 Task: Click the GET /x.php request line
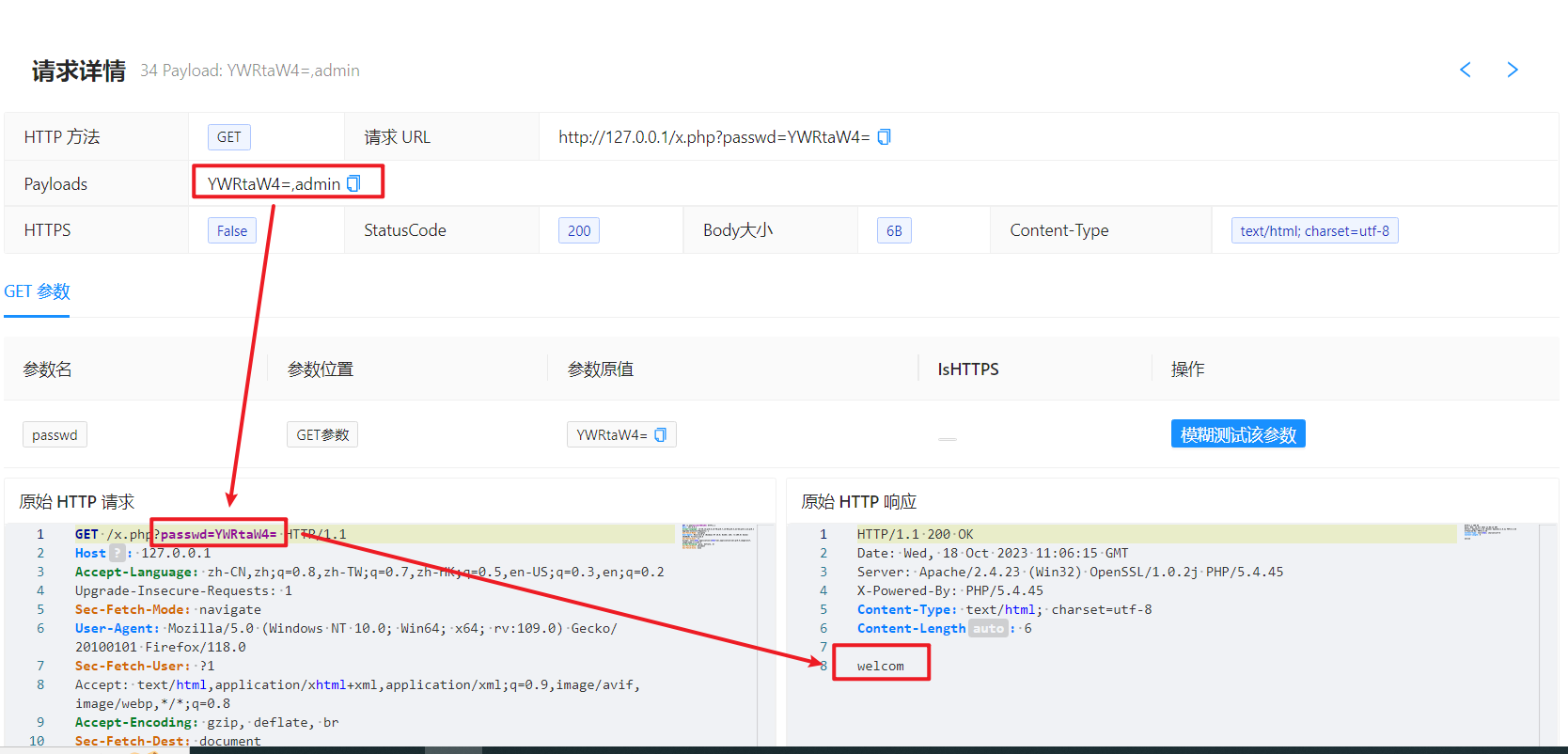coord(211,534)
